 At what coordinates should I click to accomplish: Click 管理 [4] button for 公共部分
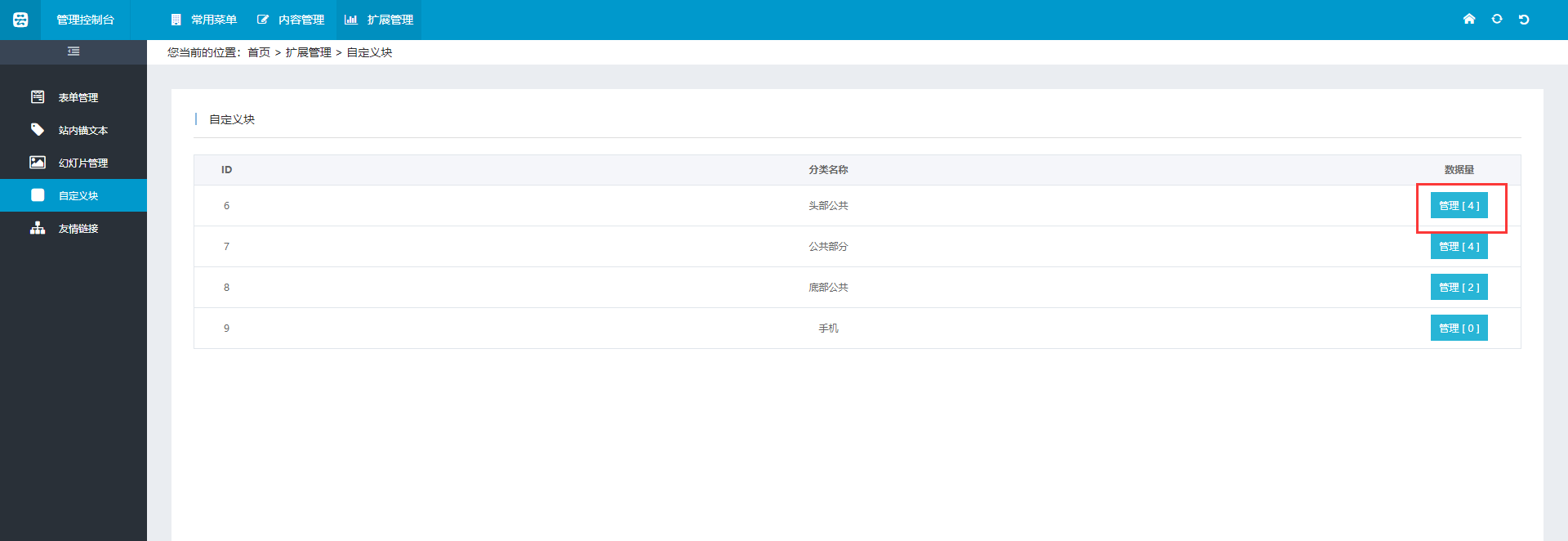pyautogui.click(x=1459, y=246)
